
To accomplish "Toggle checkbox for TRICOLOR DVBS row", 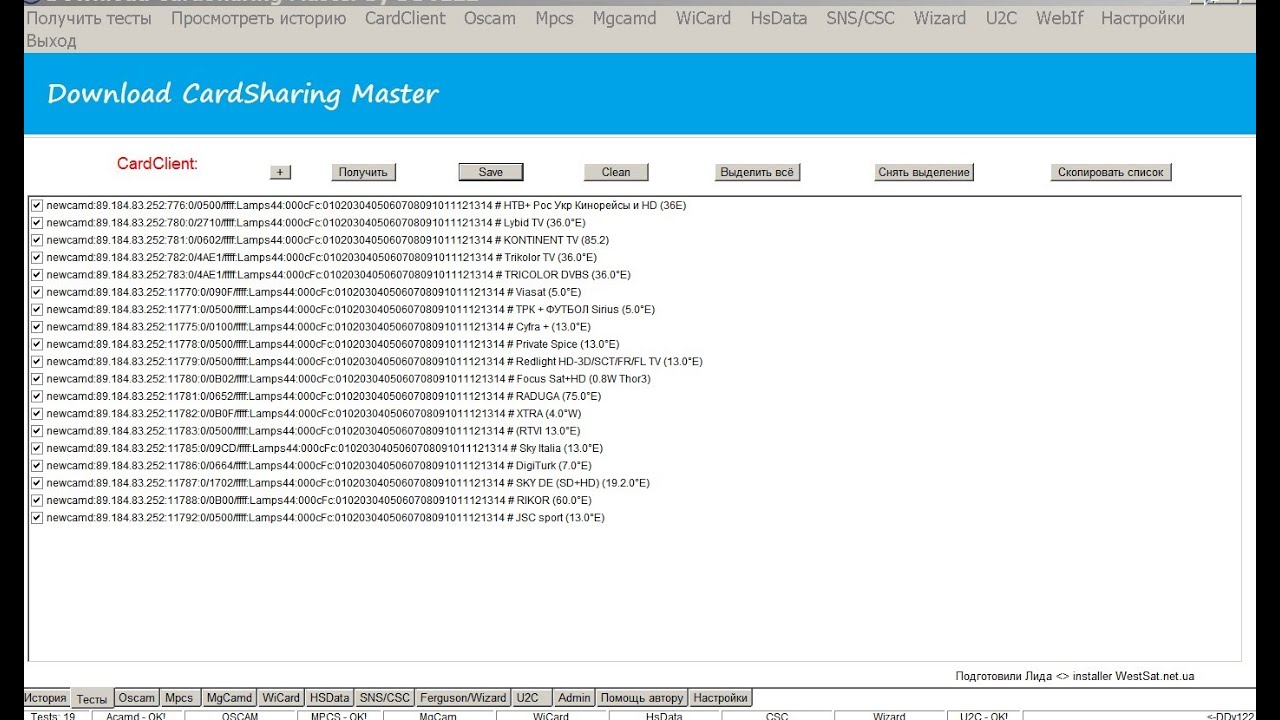I will click(x=37, y=274).
